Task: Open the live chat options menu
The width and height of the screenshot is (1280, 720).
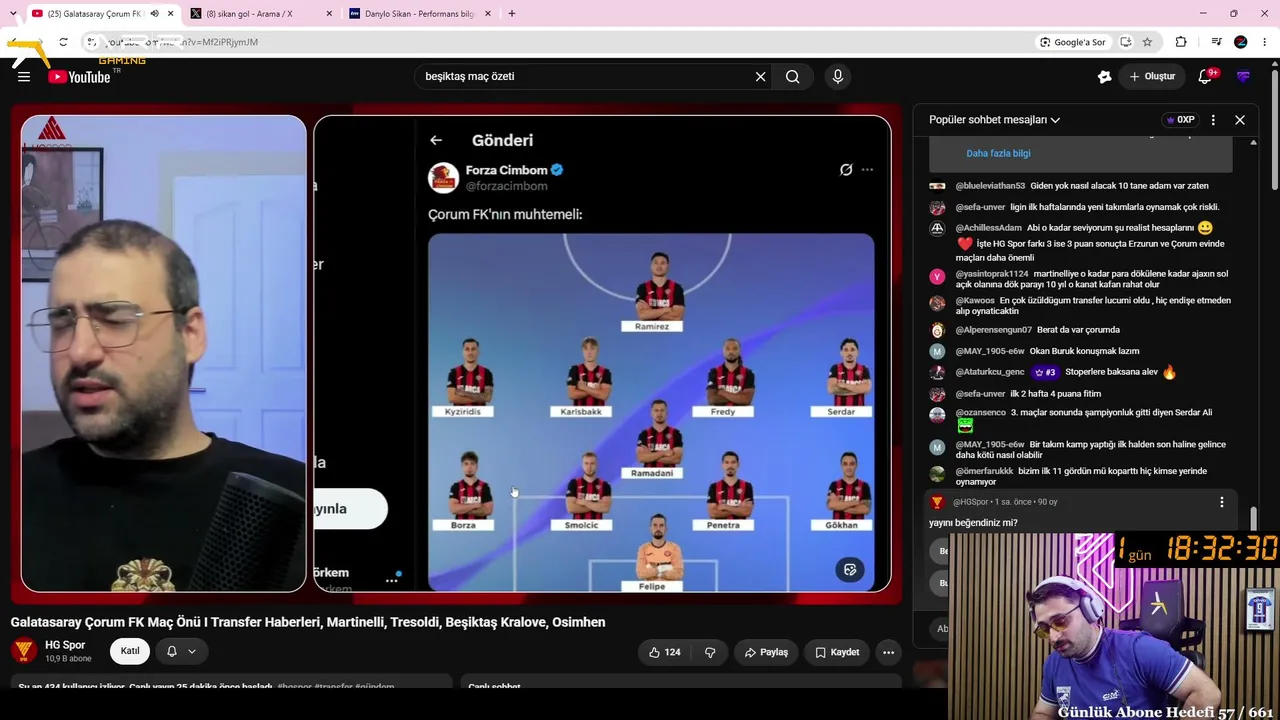Action: (1213, 120)
